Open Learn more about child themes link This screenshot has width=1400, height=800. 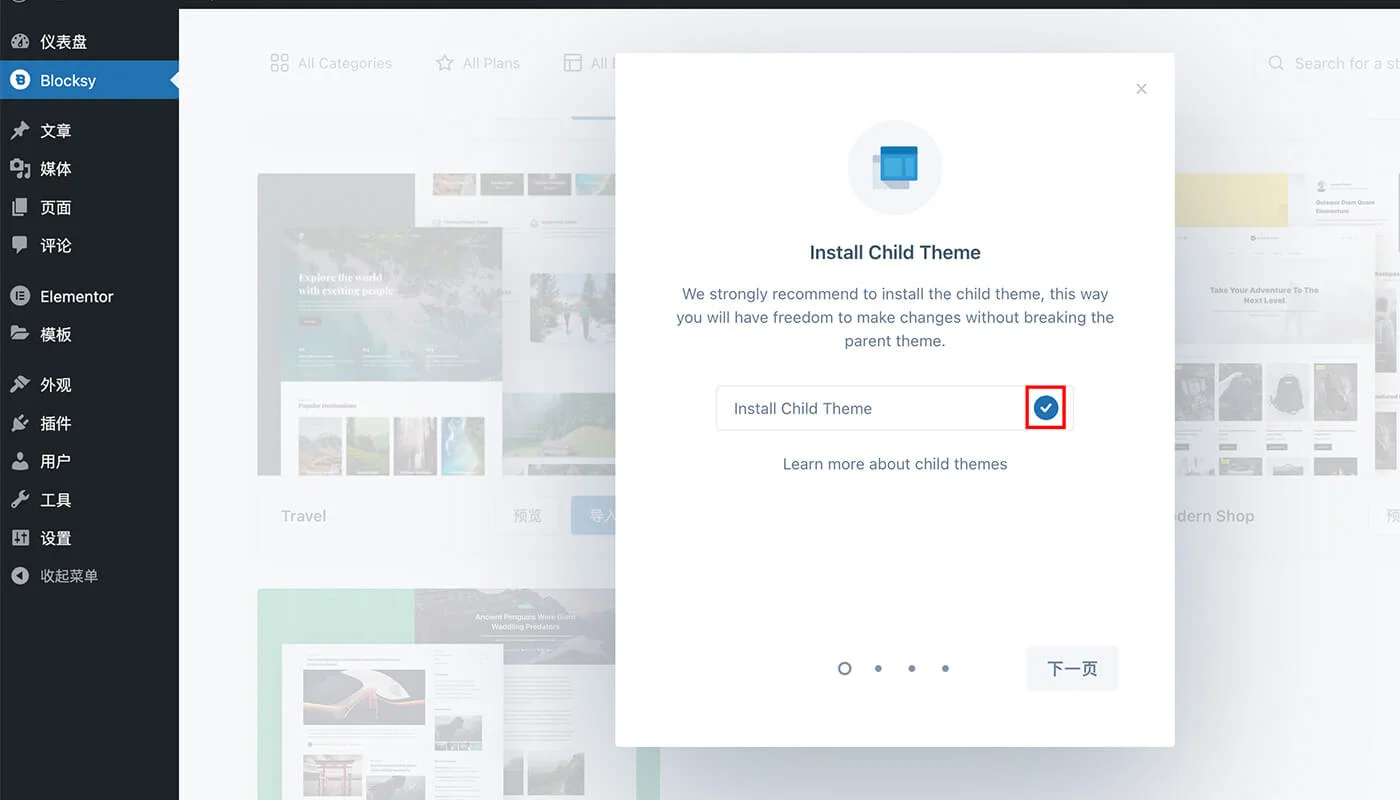coord(894,464)
